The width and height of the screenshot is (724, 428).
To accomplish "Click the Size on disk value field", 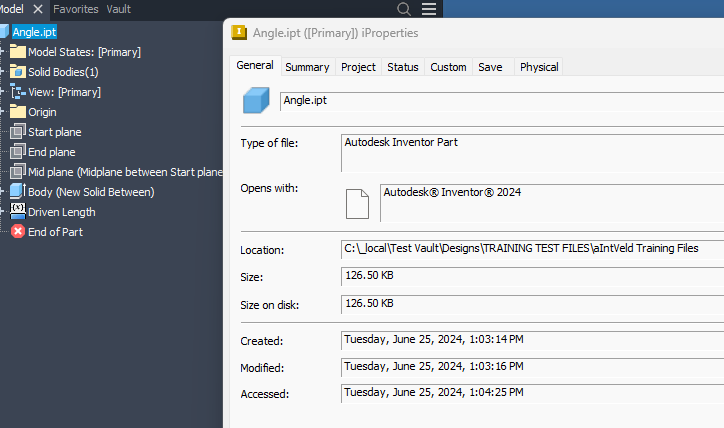I will coord(532,304).
